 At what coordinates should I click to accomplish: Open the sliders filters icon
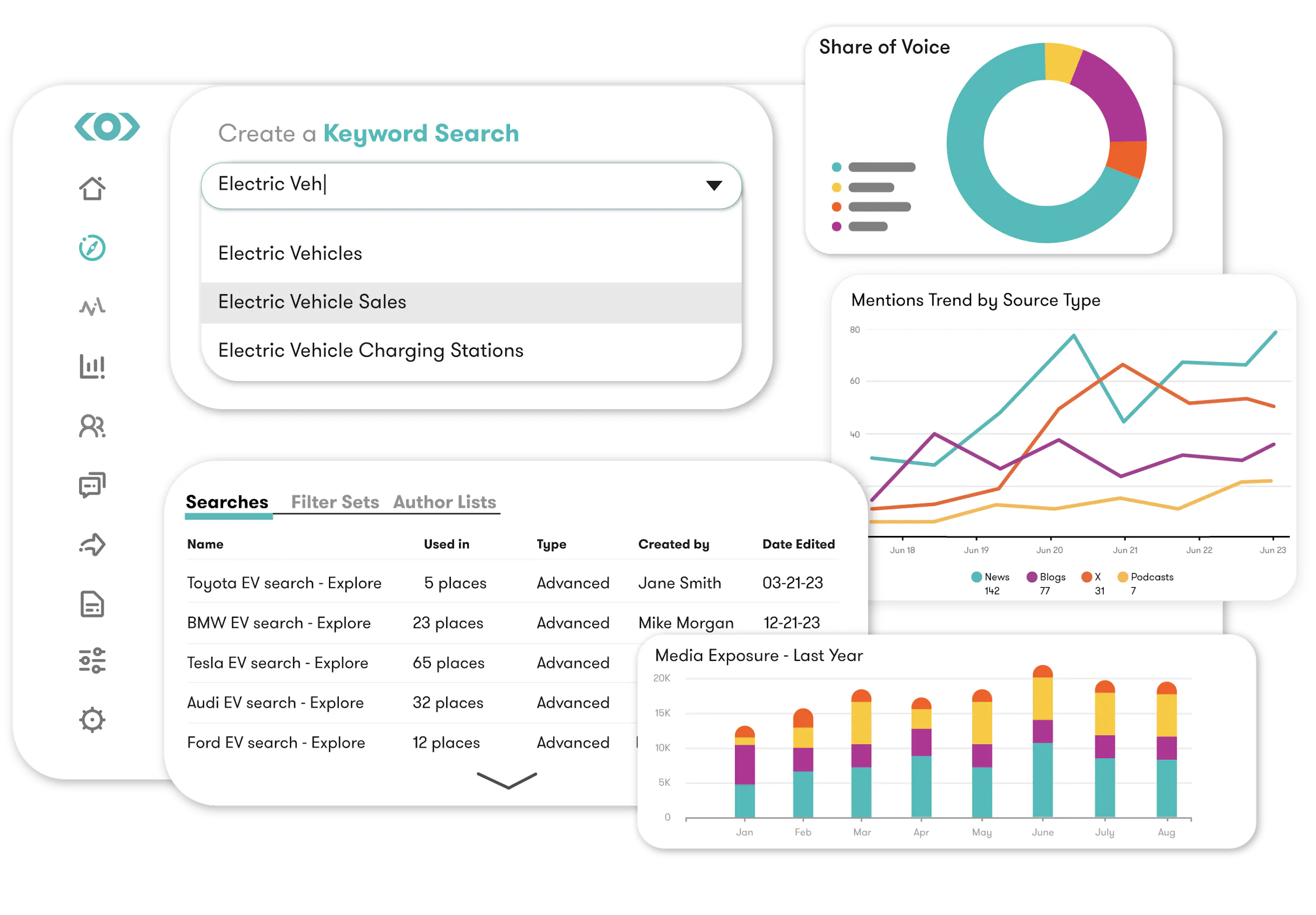pos(92,660)
